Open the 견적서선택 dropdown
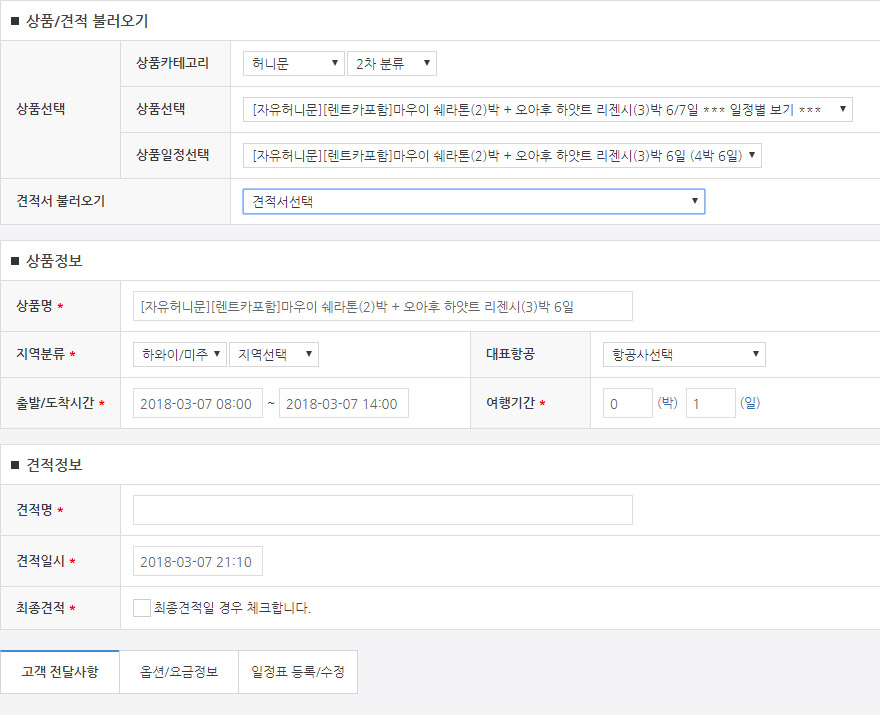This screenshot has width=880, height=715. pos(474,201)
